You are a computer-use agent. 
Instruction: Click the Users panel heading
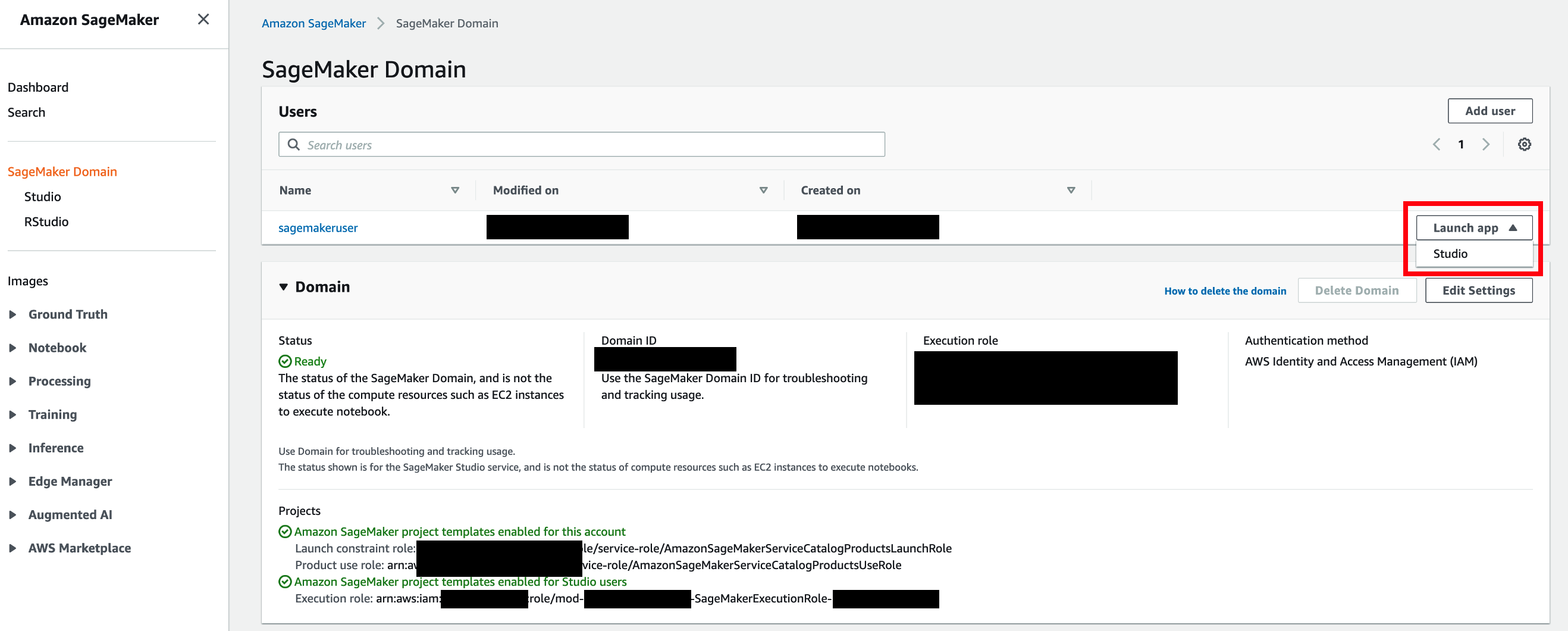(297, 111)
